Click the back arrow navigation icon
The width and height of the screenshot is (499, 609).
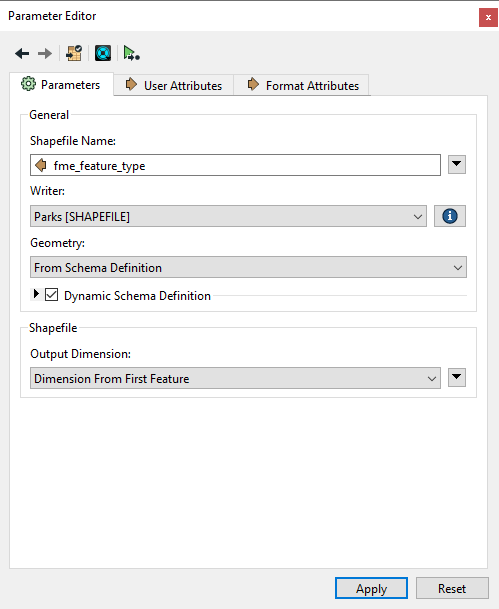[x=22, y=53]
